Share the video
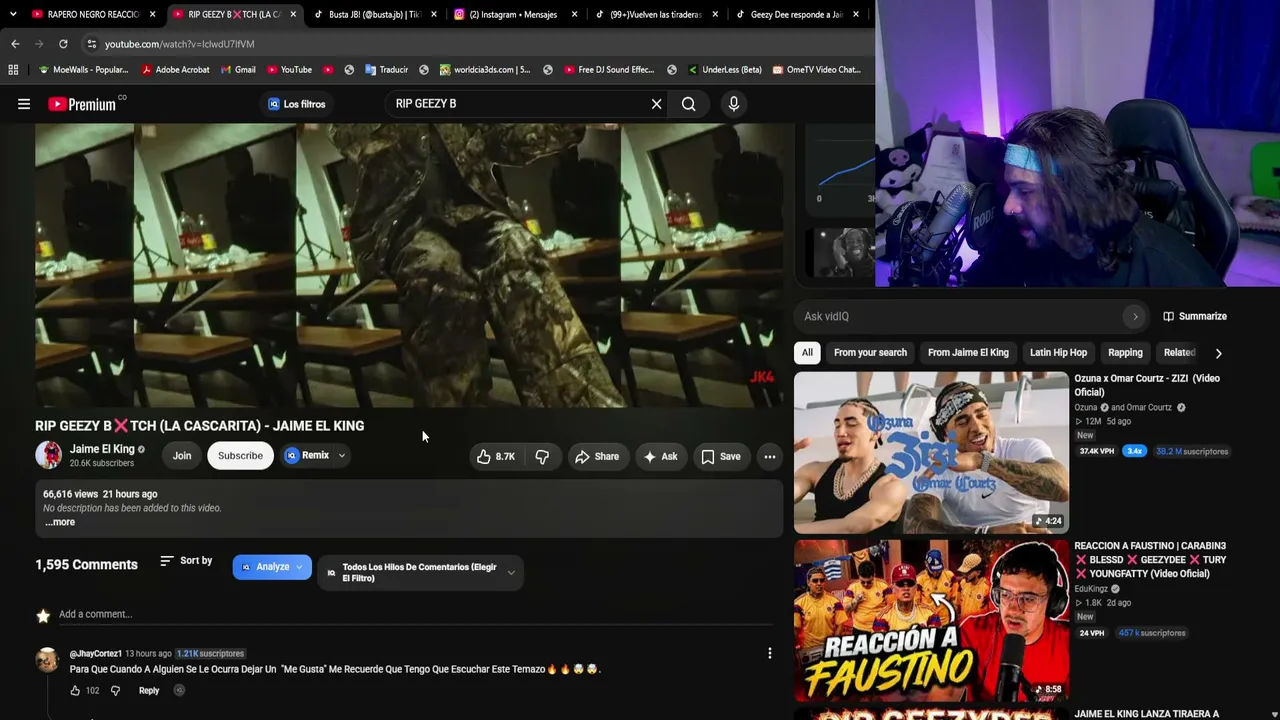This screenshot has height=720, width=1280. 597,456
